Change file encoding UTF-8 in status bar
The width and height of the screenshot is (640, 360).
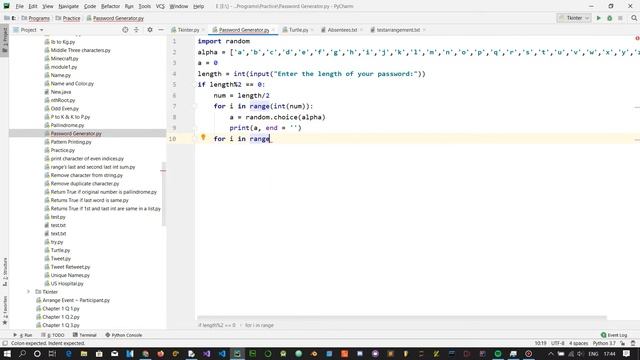tap(558, 343)
